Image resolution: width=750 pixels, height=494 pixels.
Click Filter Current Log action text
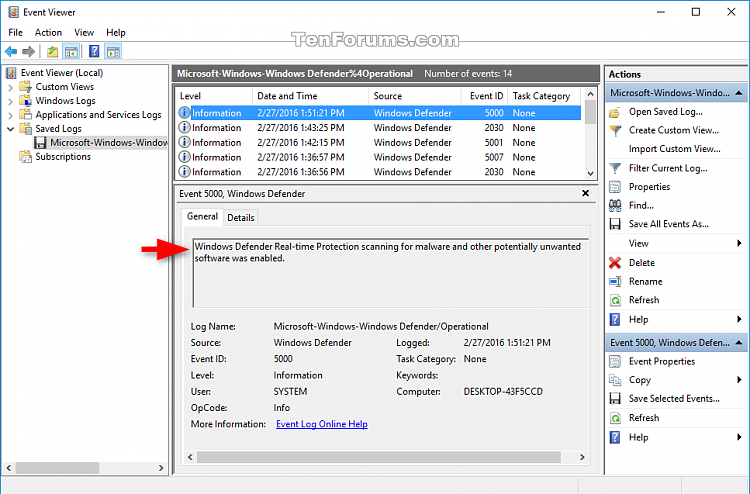coord(668,168)
